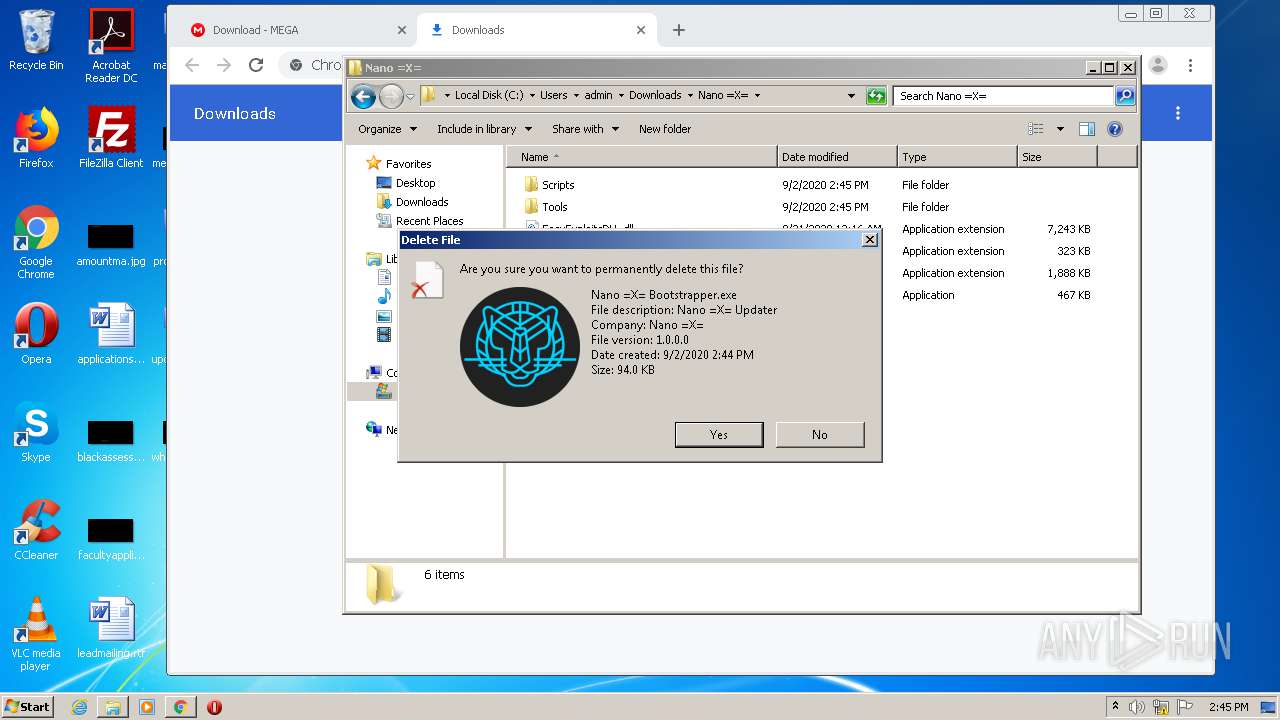Screen dimensions: 1280x720
Task: Click the Explorer forward arrow button
Action: click(x=391, y=96)
